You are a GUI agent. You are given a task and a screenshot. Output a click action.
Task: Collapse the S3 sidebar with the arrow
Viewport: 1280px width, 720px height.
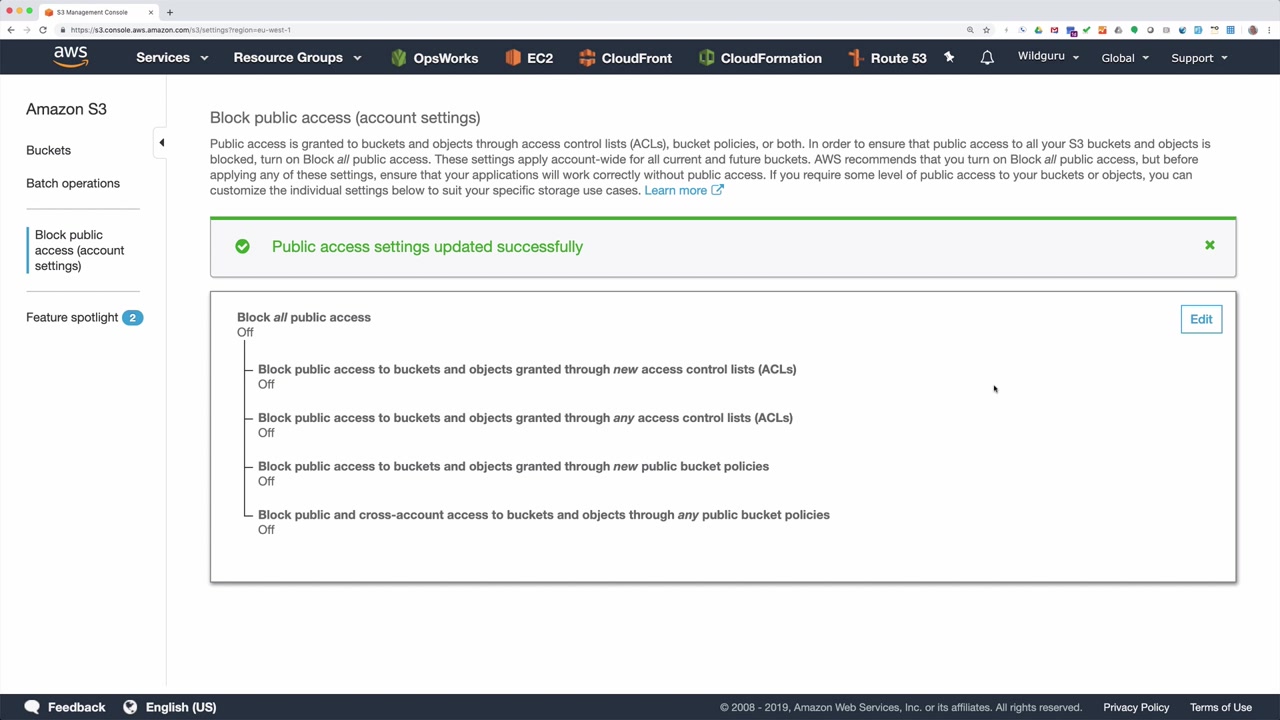[x=161, y=143]
